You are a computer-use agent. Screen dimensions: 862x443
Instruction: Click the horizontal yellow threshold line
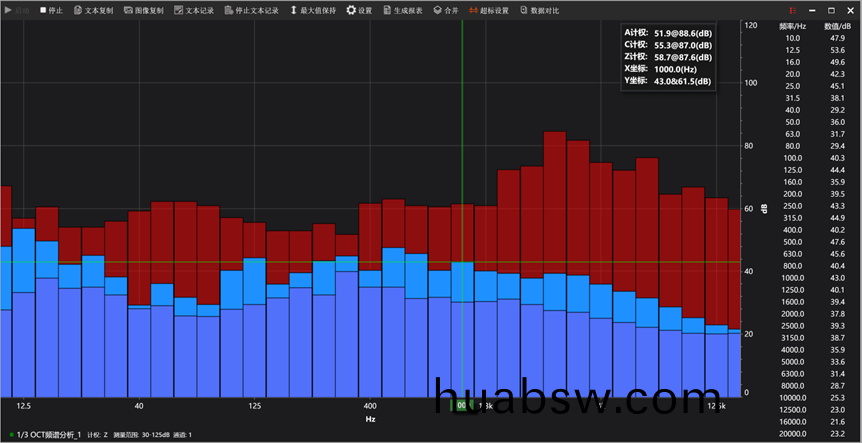pos(300,263)
